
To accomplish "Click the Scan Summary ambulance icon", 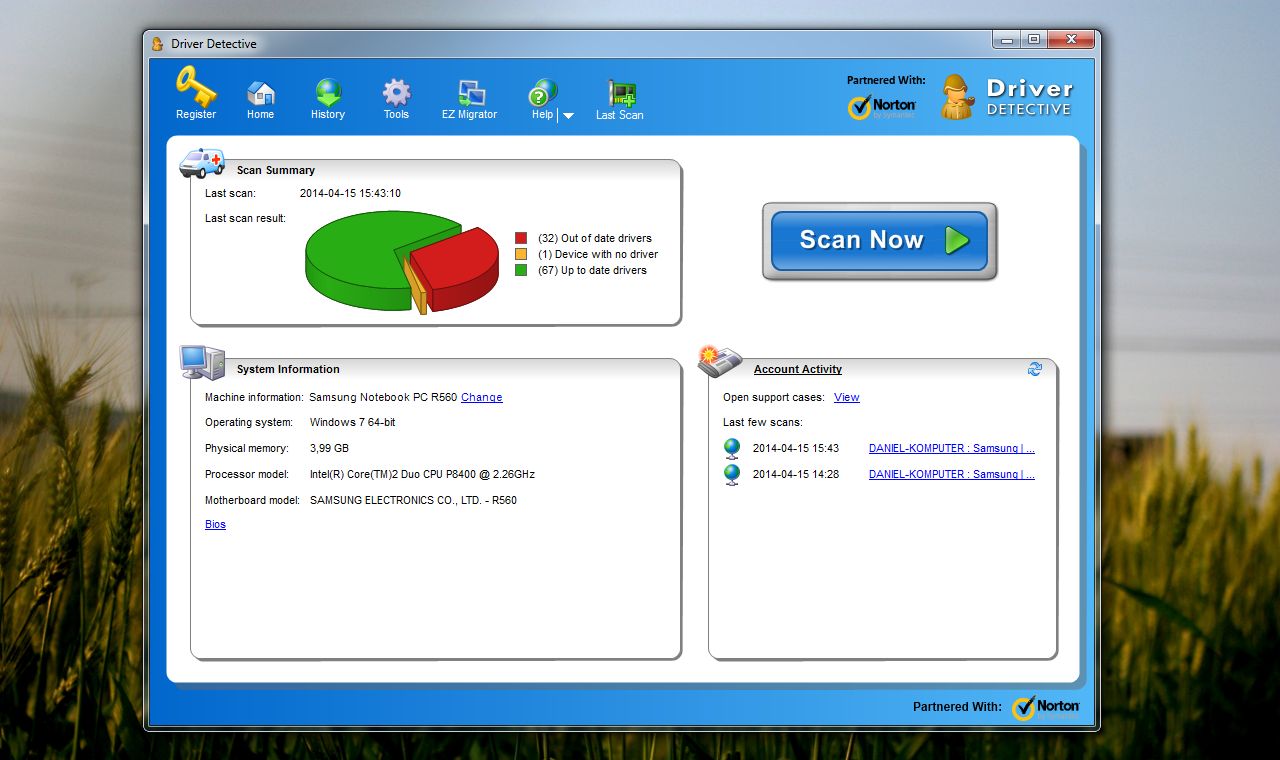I will (202, 163).
